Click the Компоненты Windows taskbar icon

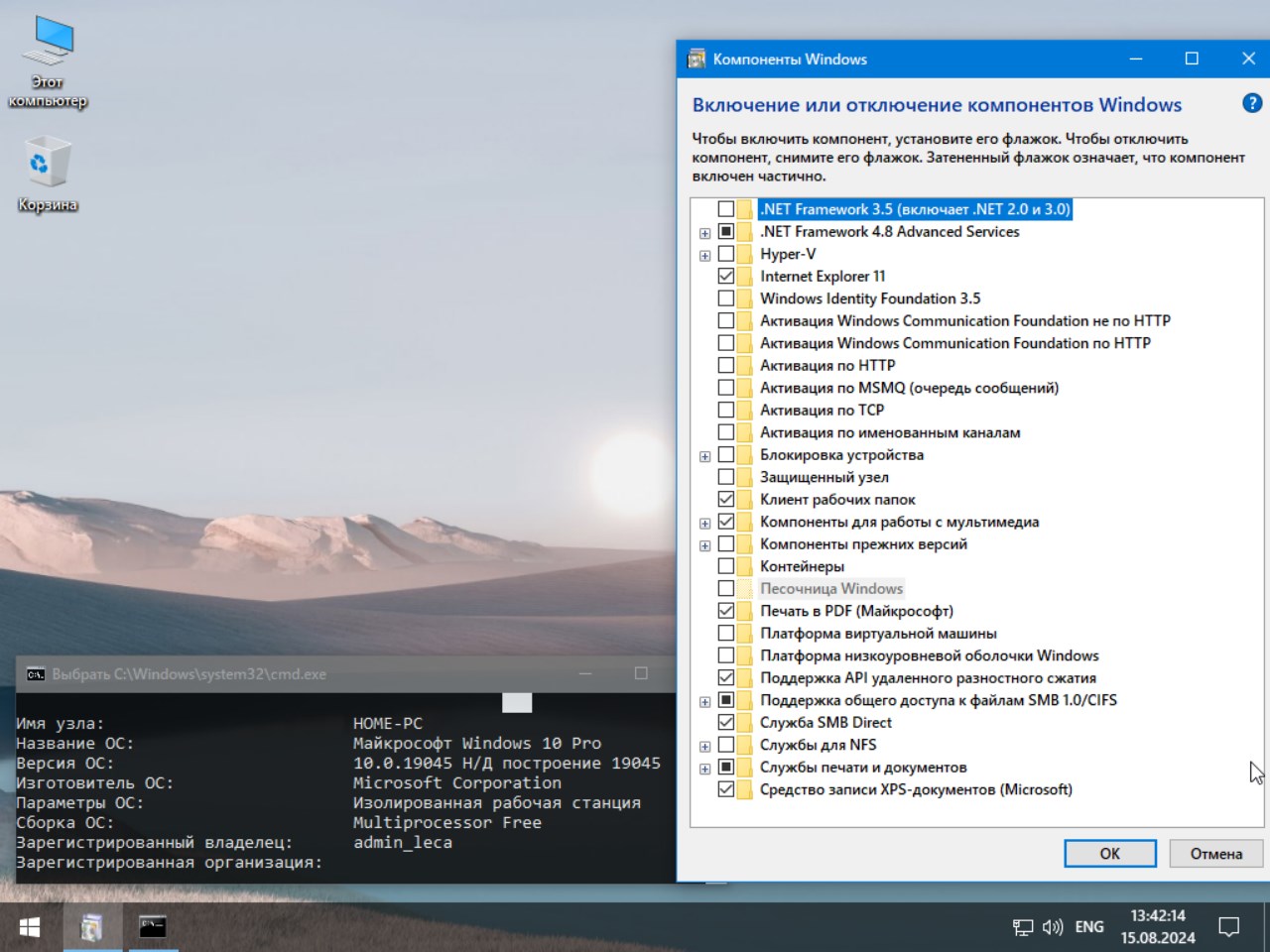tap(91, 927)
